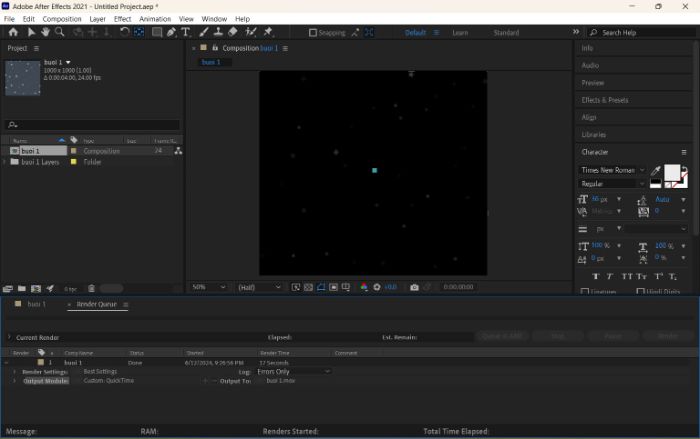Click the buoi 1.mov output file link

[x=281, y=380]
